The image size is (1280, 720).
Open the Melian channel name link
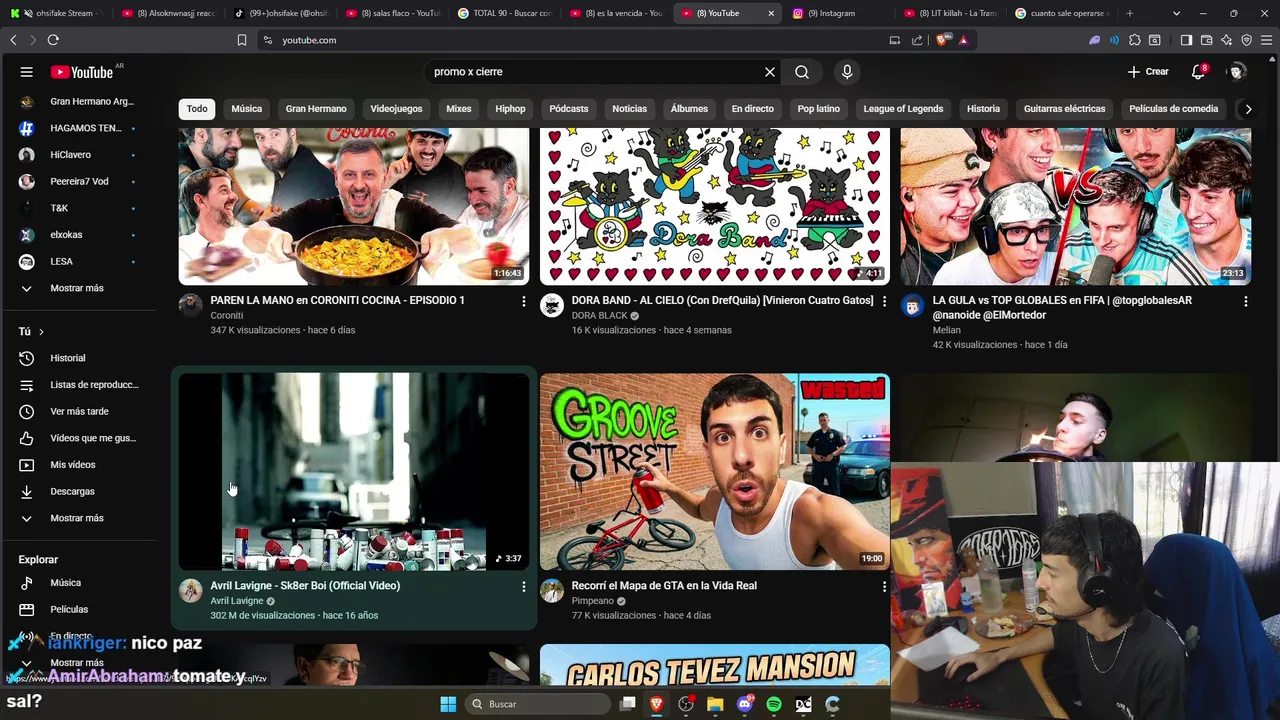click(x=946, y=330)
